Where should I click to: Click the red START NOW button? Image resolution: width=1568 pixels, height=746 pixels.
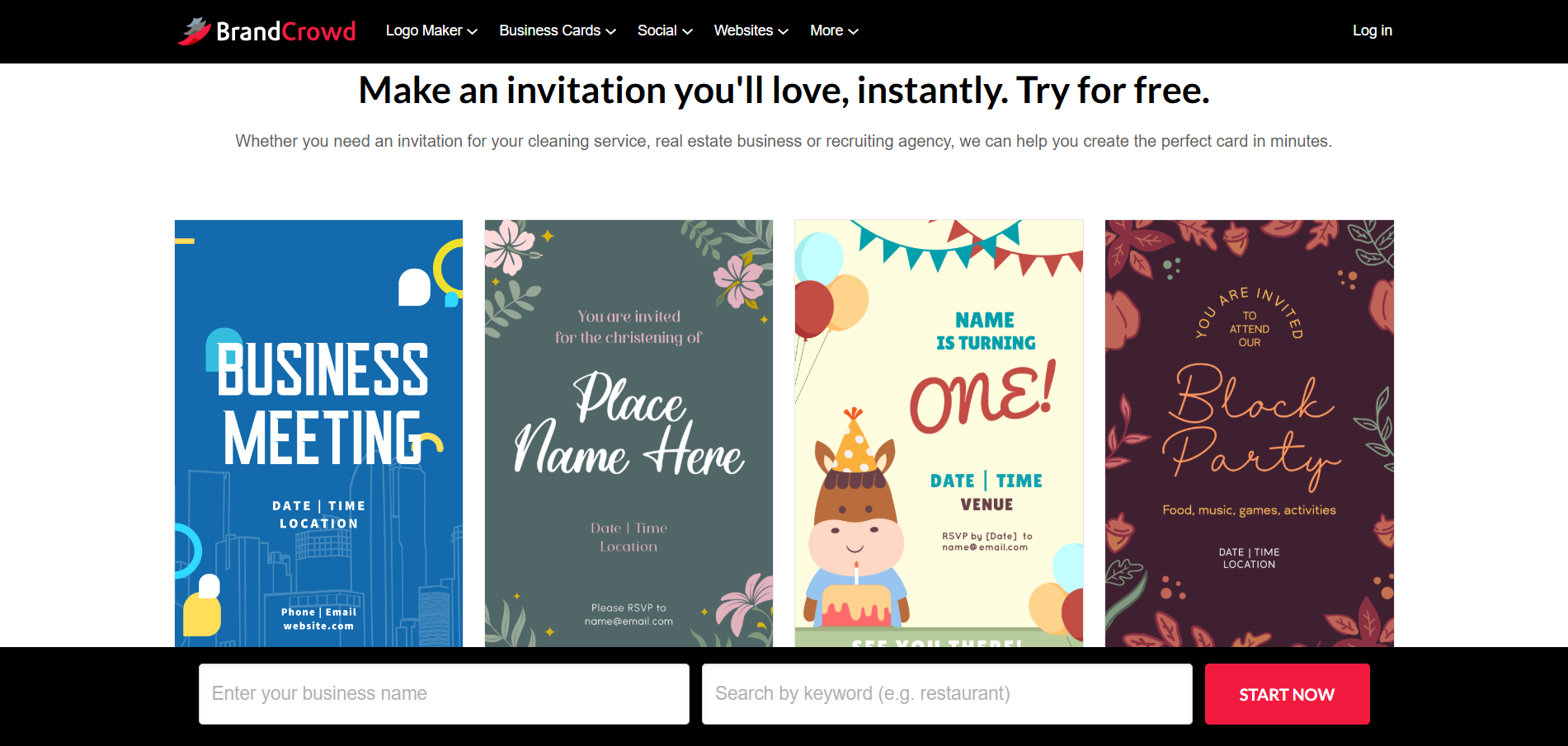[1287, 694]
